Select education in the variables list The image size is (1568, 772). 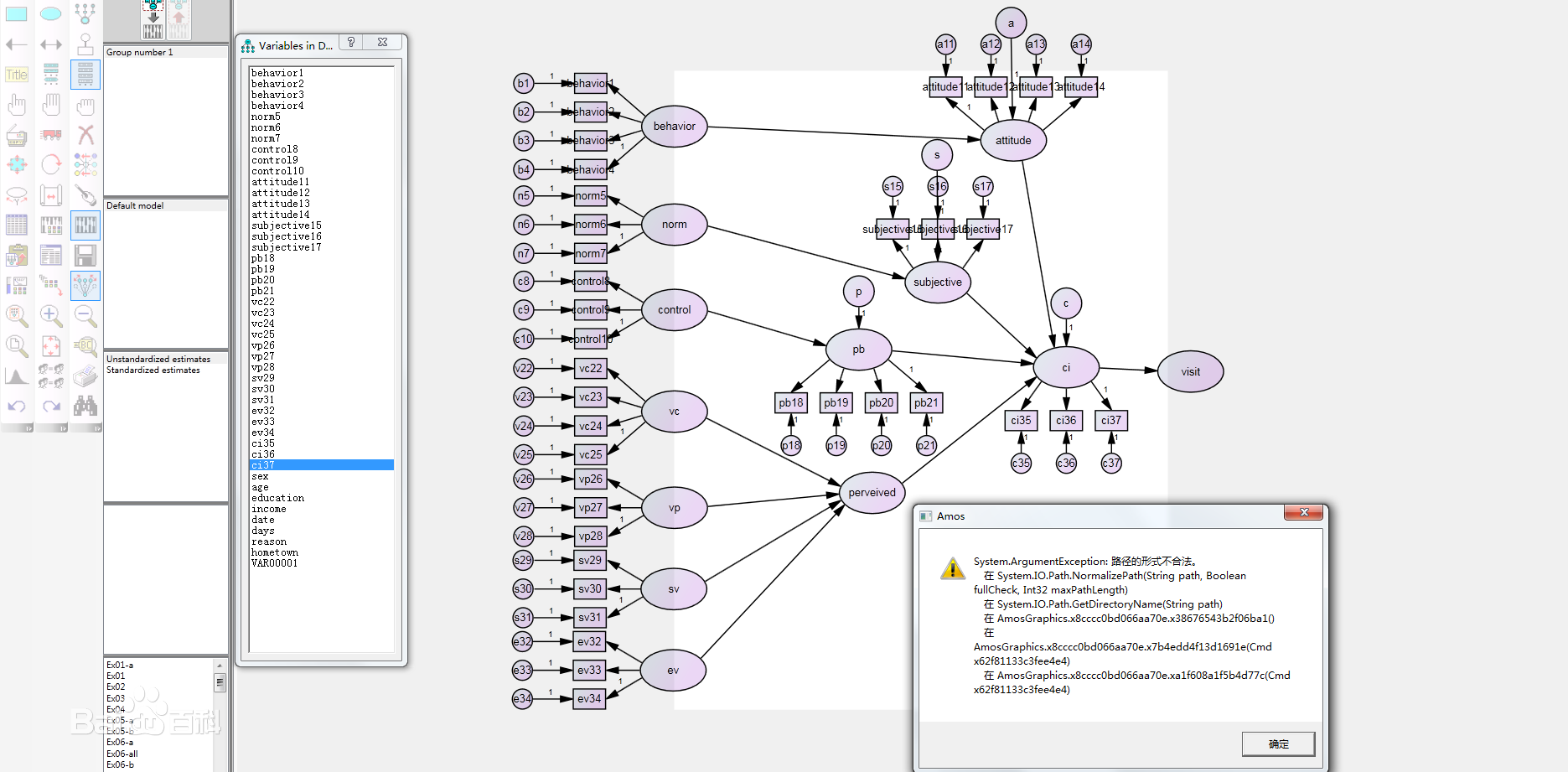(x=277, y=498)
